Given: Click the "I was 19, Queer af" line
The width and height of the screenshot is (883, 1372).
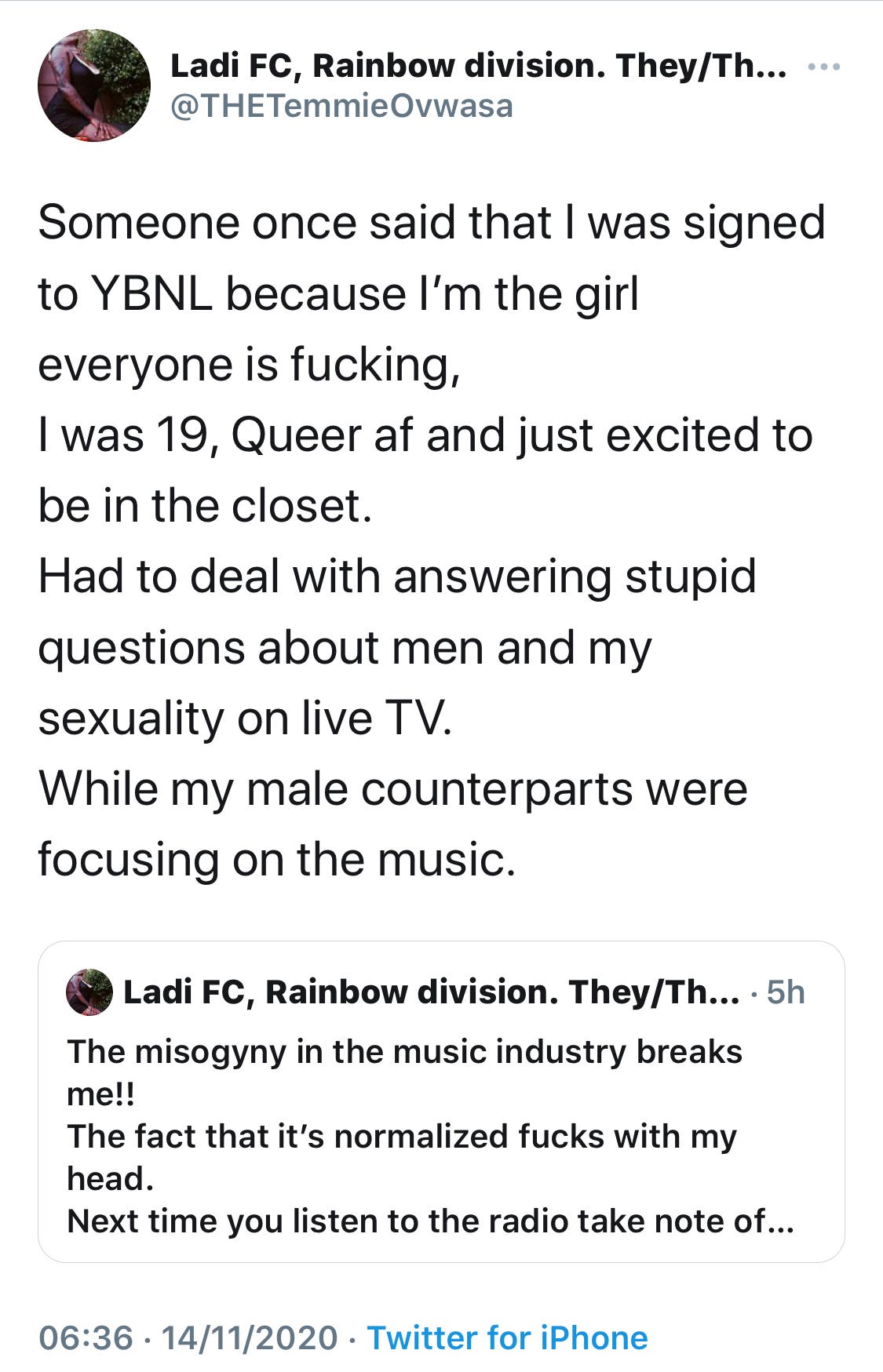Looking at the screenshot, I should click(x=425, y=435).
